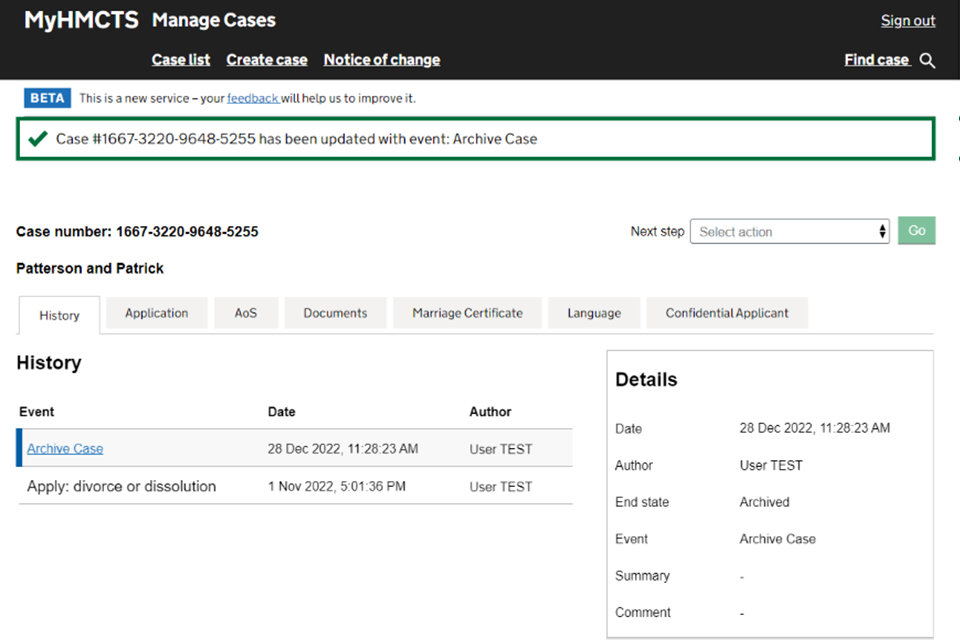Open the Archive Case event link

pos(65,449)
